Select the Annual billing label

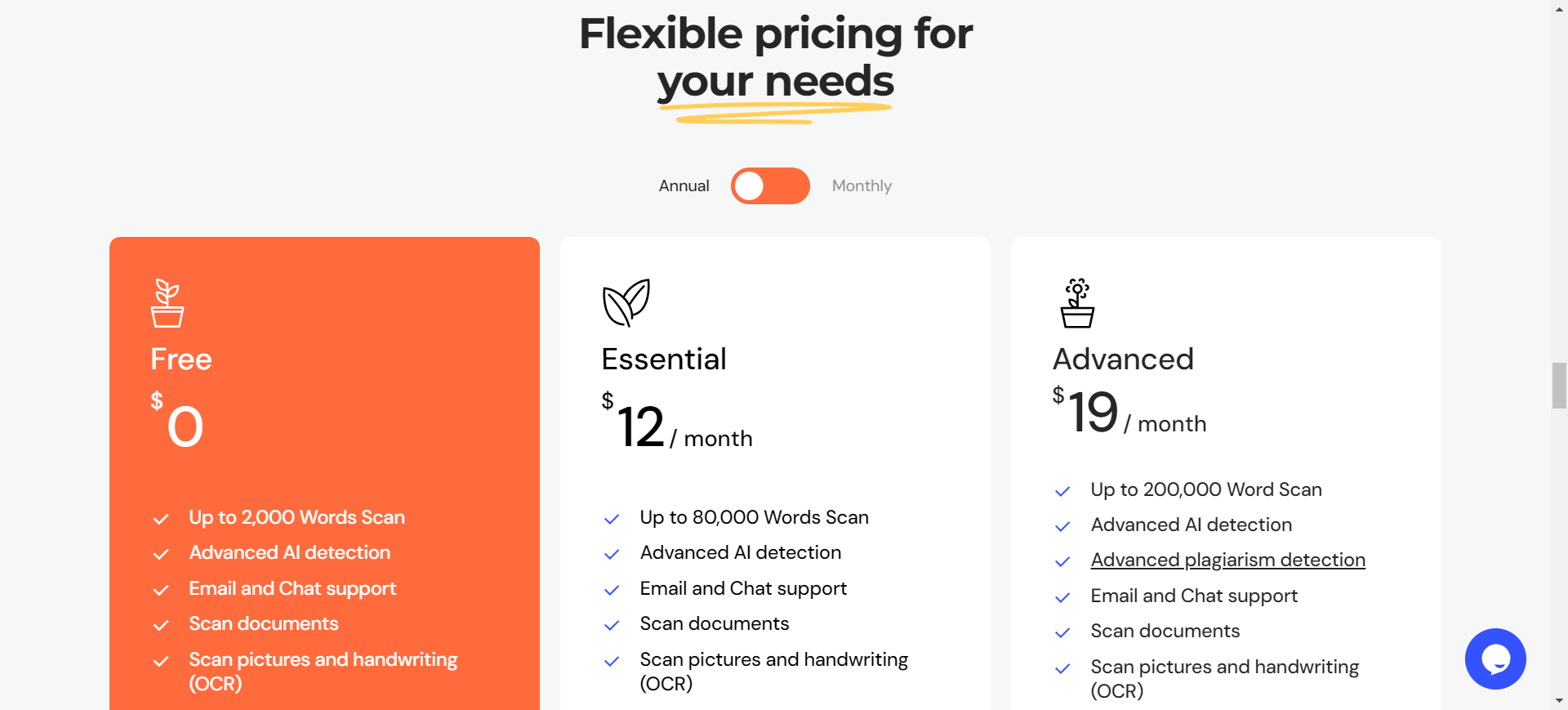coord(684,185)
